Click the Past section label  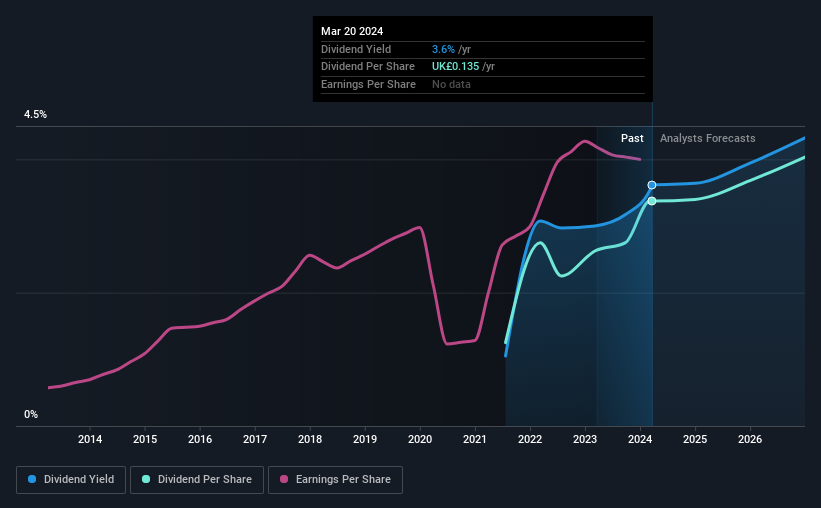[x=632, y=138]
